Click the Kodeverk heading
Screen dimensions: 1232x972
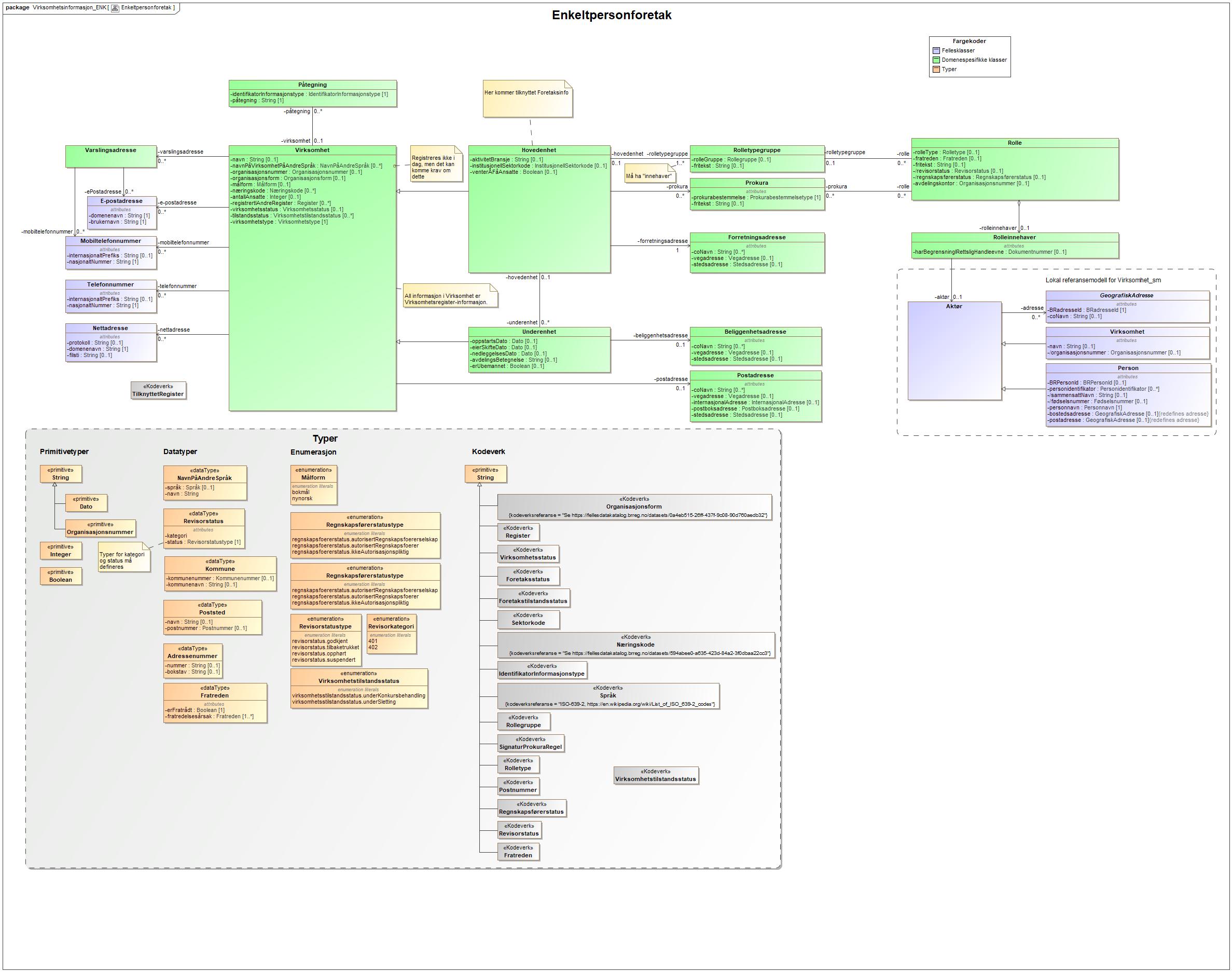488,451
